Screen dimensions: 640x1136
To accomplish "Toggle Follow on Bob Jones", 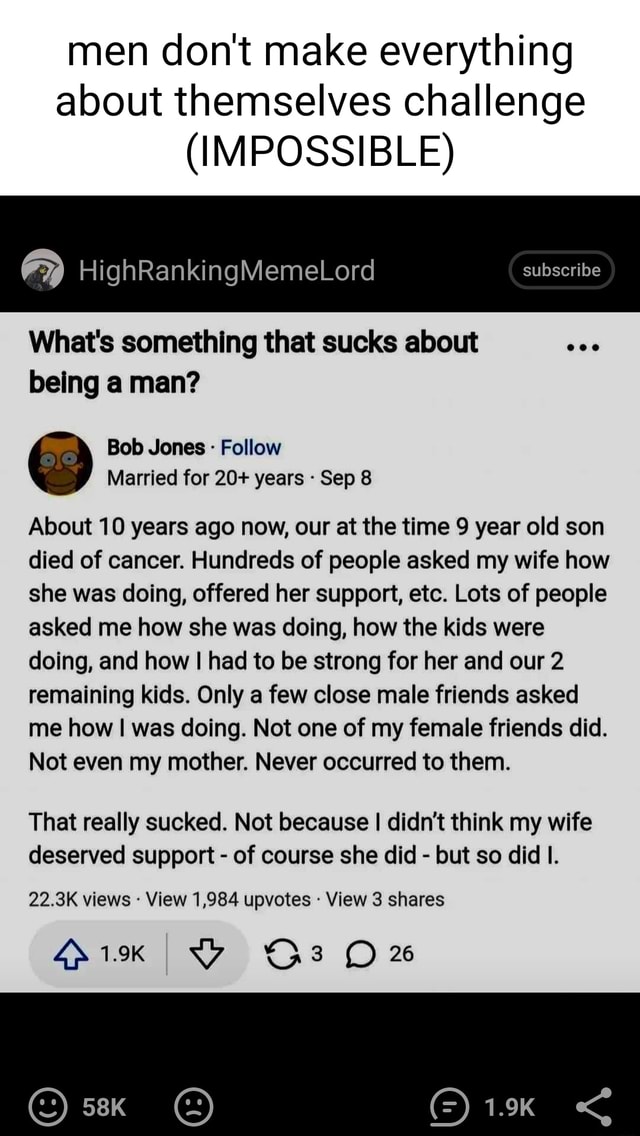I will pos(250,447).
